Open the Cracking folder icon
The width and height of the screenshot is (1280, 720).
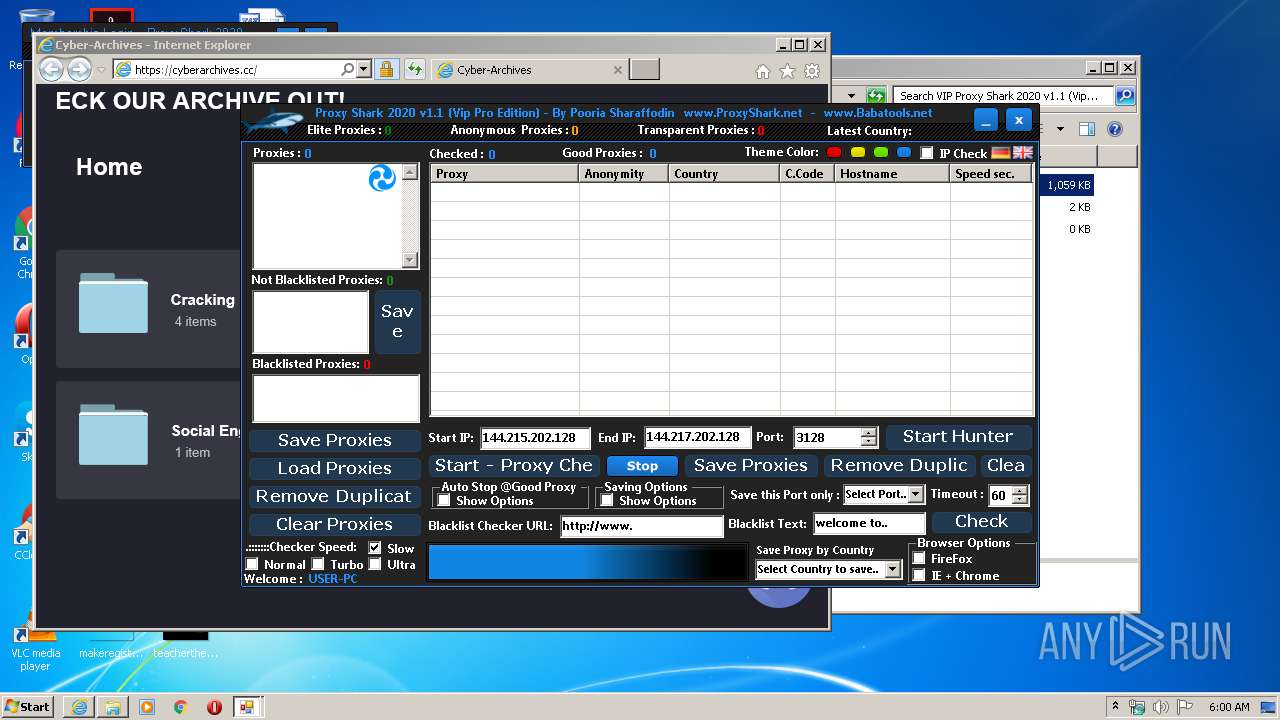point(113,303)
